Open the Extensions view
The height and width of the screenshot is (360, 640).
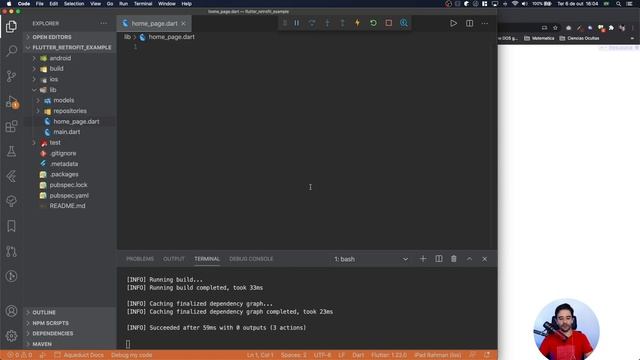[11, 127]
